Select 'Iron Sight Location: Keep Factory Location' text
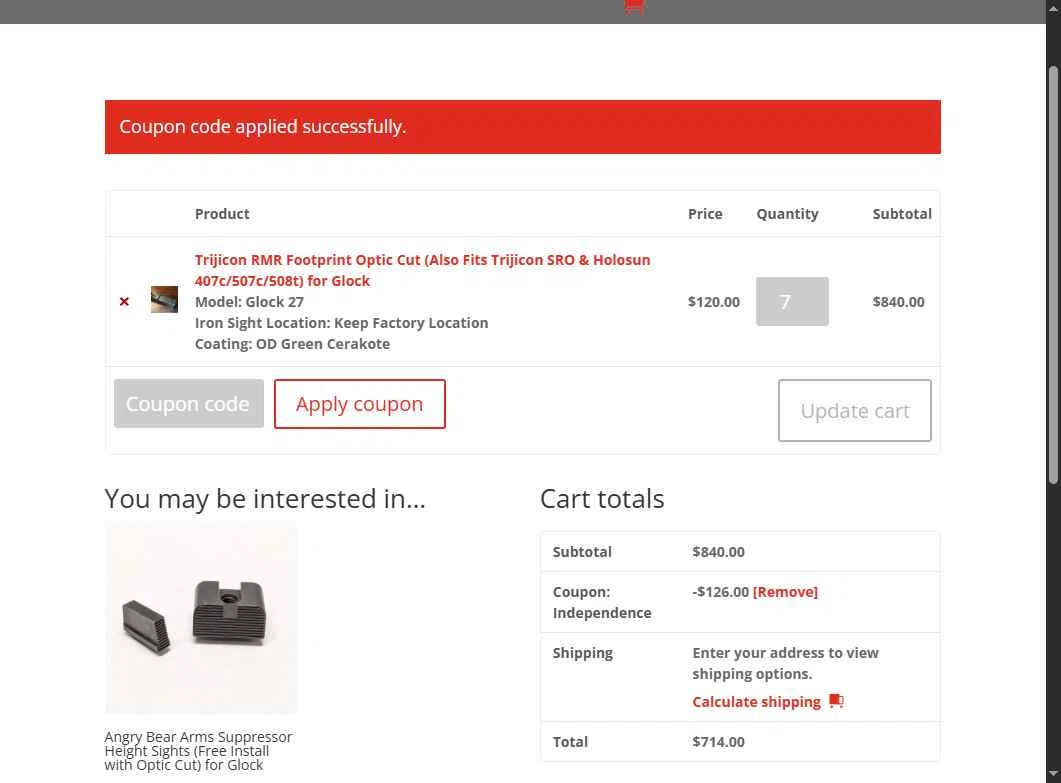The width and height of the screenshot is (1061, 783). click(341, 323)
